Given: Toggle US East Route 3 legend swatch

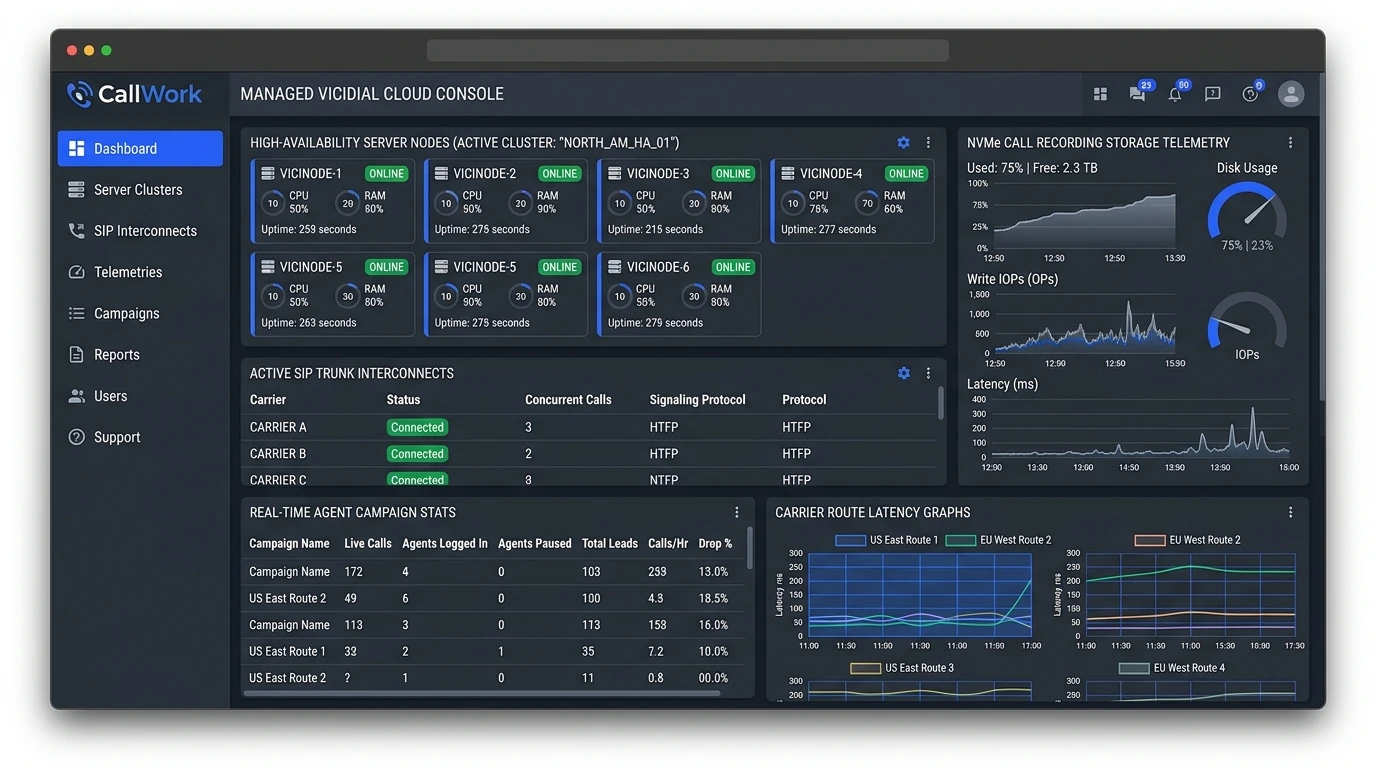Looking at the screenshot, I should coord(865,668).
